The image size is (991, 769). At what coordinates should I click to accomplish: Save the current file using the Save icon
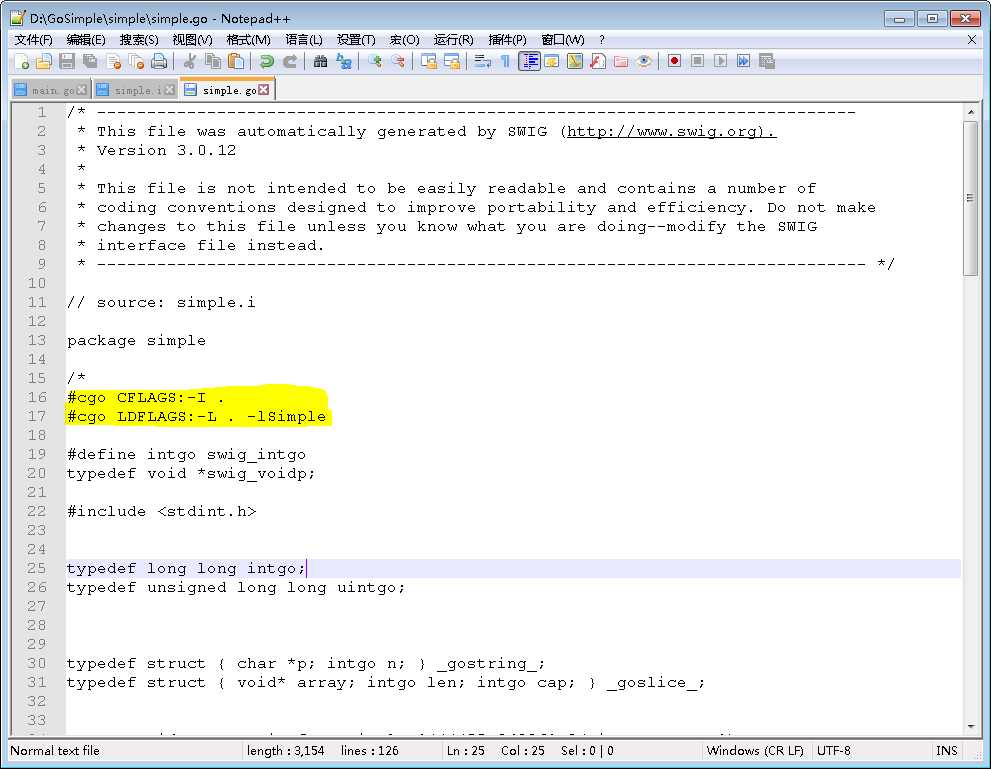pyautogui.click(x=67, y=61)
